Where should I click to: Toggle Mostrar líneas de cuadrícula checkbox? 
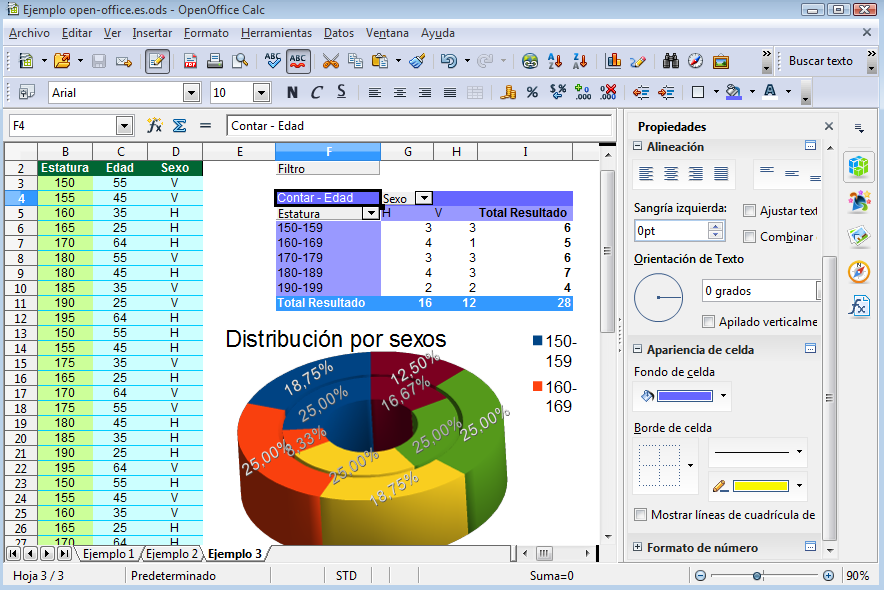[641, 515]
